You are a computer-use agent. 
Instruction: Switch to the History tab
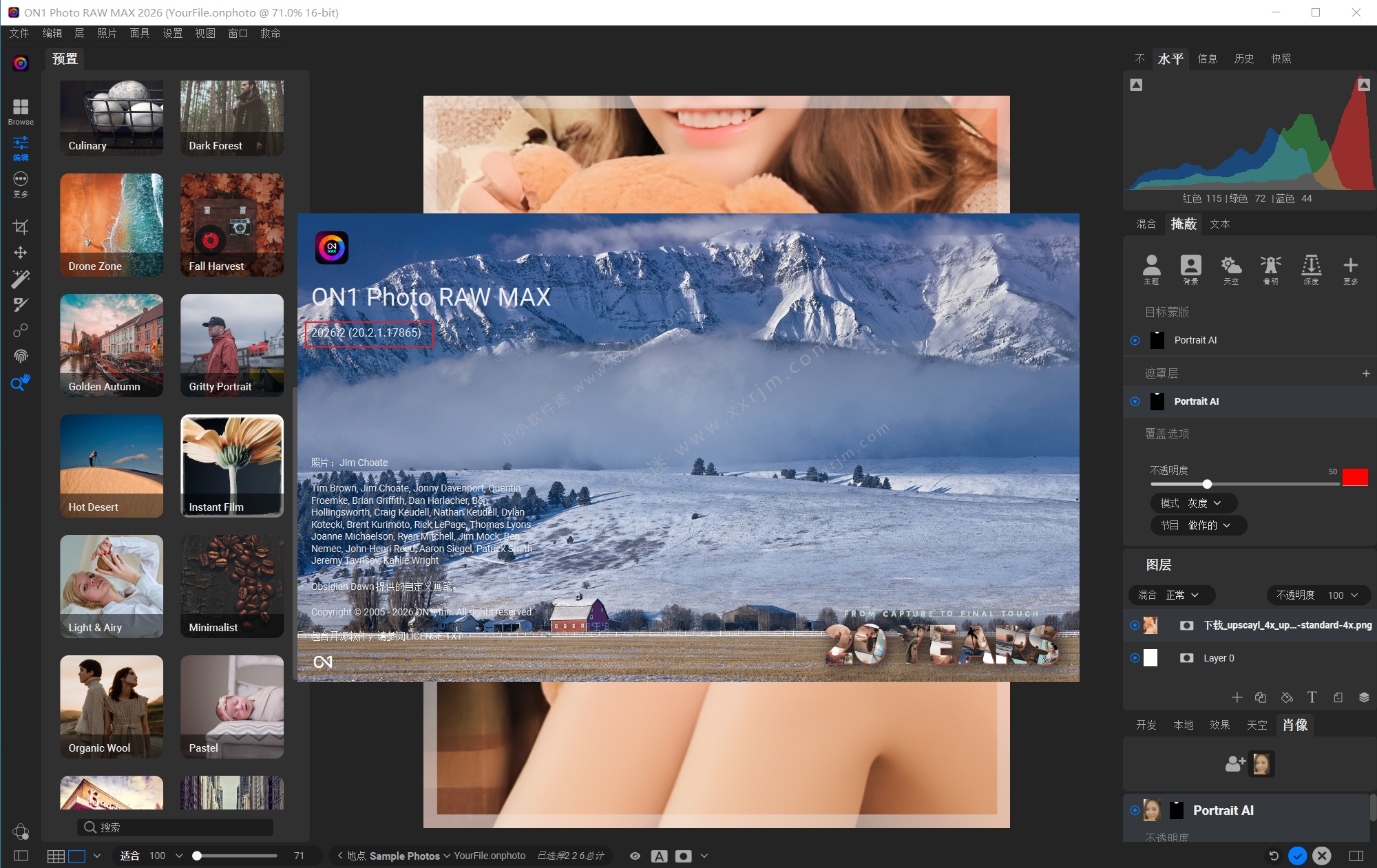[x=1243, y=59]
